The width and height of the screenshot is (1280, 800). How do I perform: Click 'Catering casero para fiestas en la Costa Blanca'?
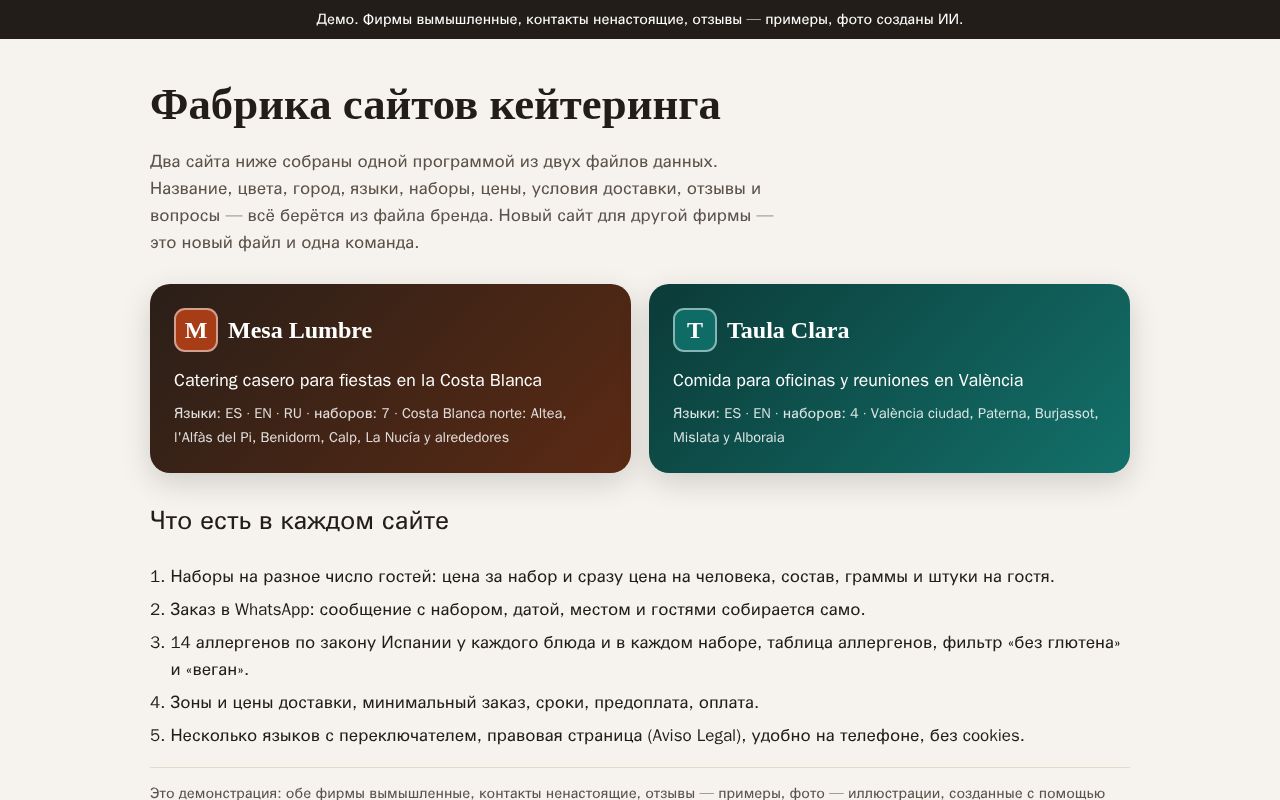[358, 380]
